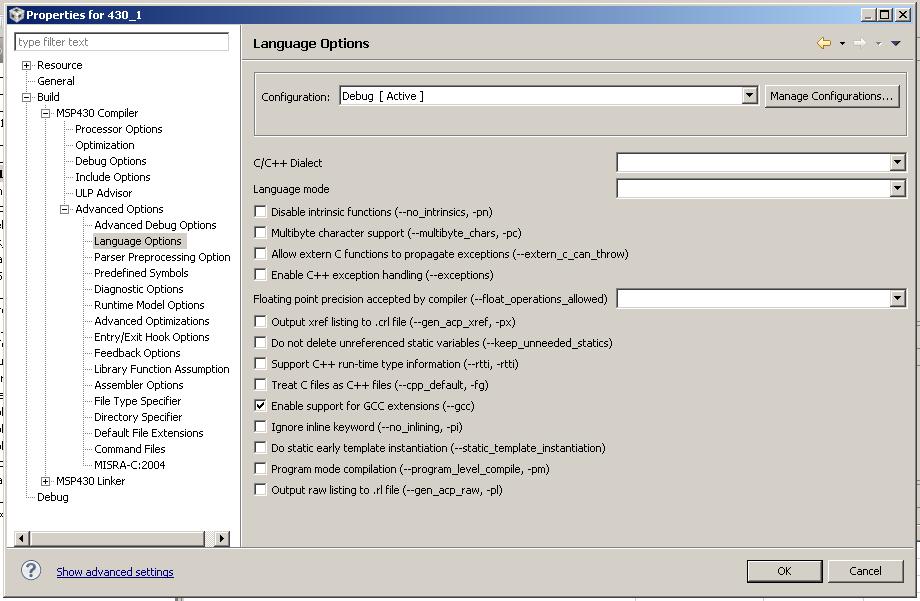Open Floating point precision dropdown
Screen dimensions: 920x601
click(897, 299)
